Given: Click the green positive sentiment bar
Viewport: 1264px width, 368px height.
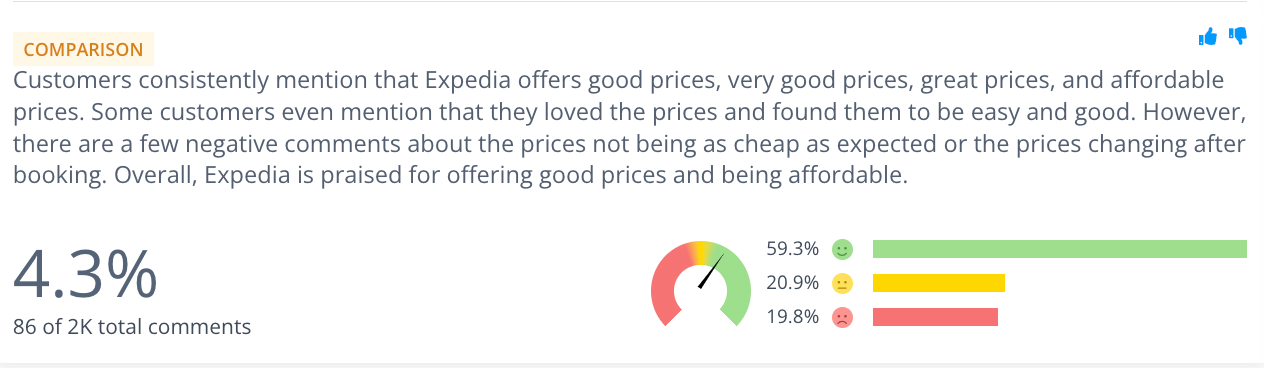Looking at the screenshot, I should 1060,249.
